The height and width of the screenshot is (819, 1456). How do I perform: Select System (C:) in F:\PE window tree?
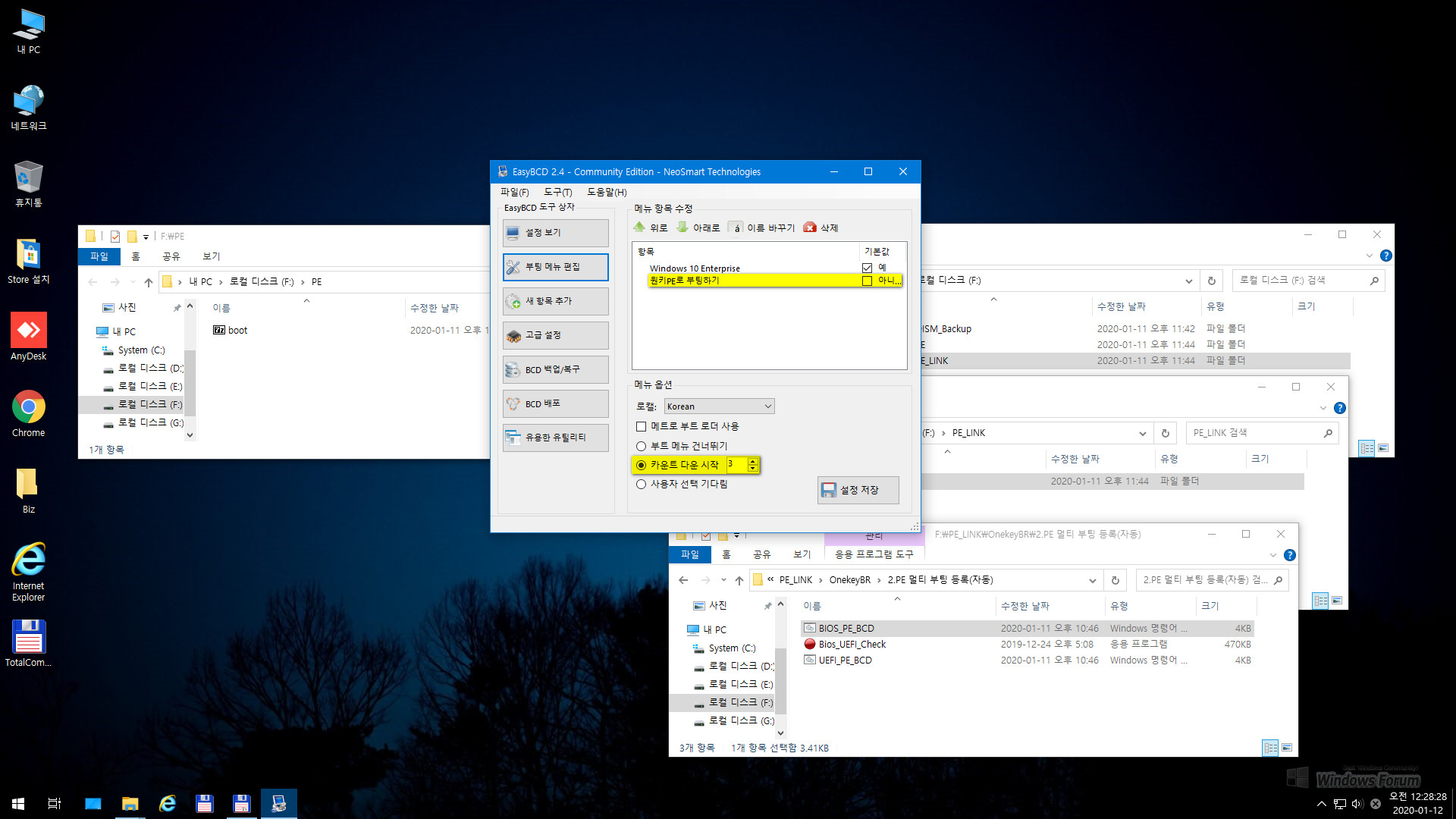coord(141,350)
